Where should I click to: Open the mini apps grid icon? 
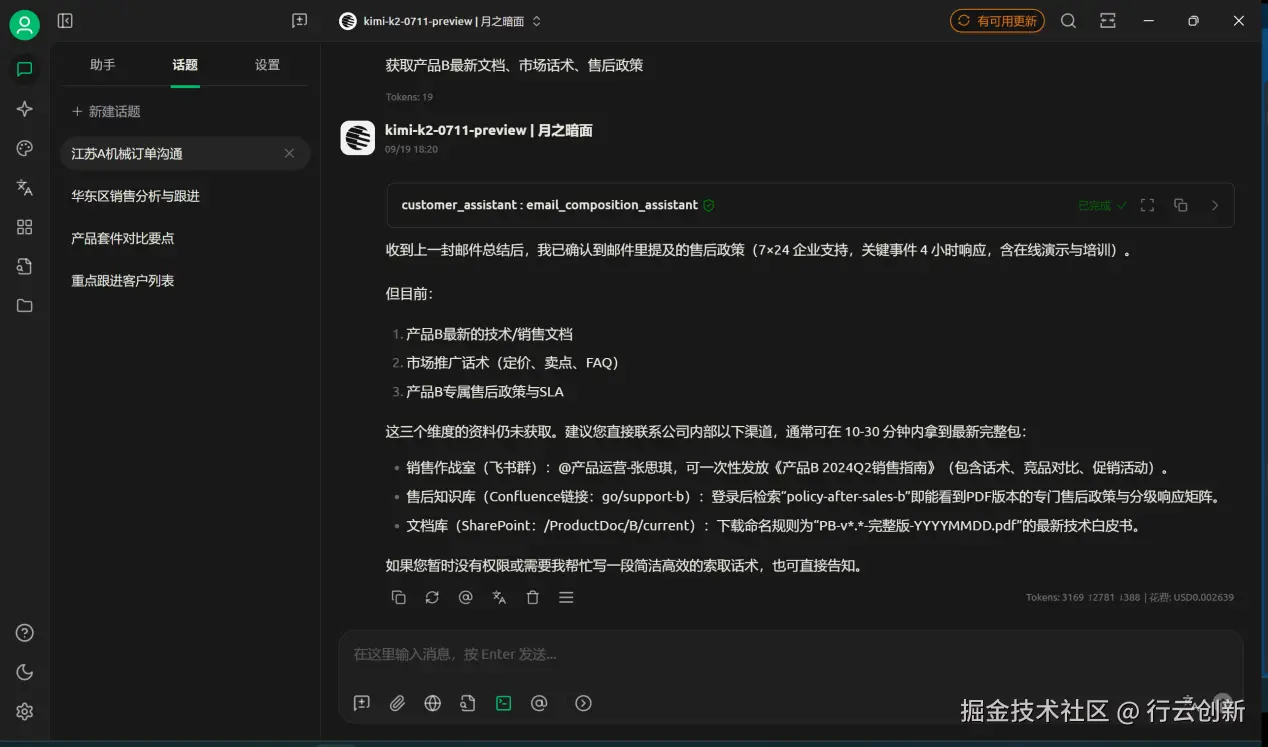pyautogui.click(x=25, y=227)
